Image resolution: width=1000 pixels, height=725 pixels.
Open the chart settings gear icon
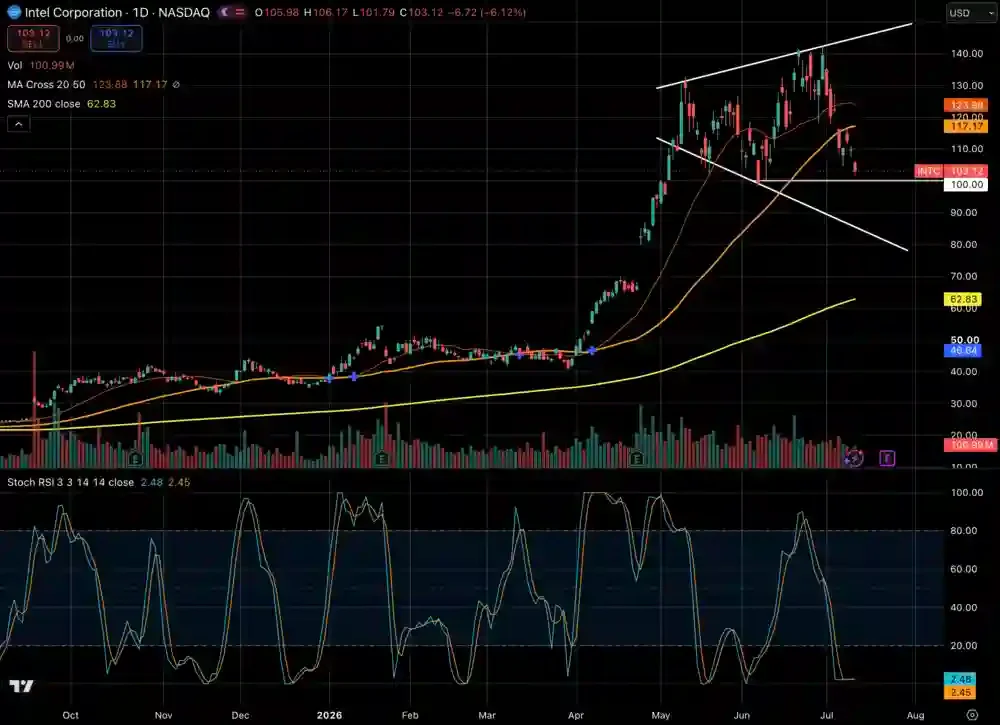pos(971,715)
